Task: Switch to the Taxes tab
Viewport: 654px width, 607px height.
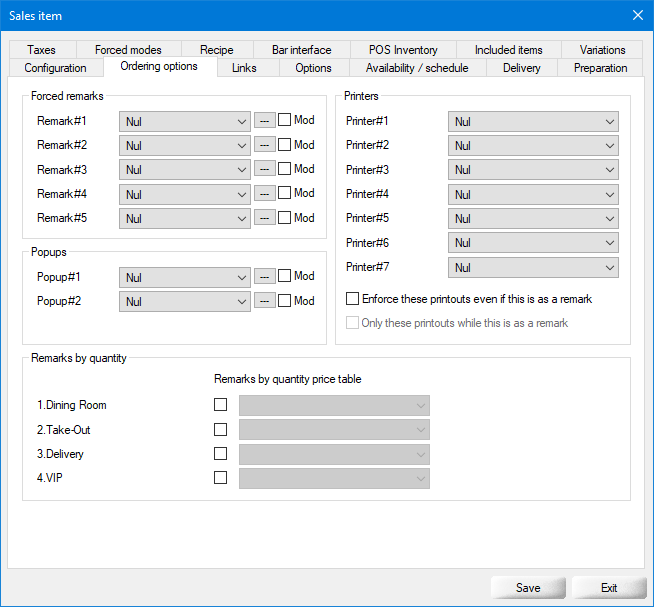Action: [42, 49]
